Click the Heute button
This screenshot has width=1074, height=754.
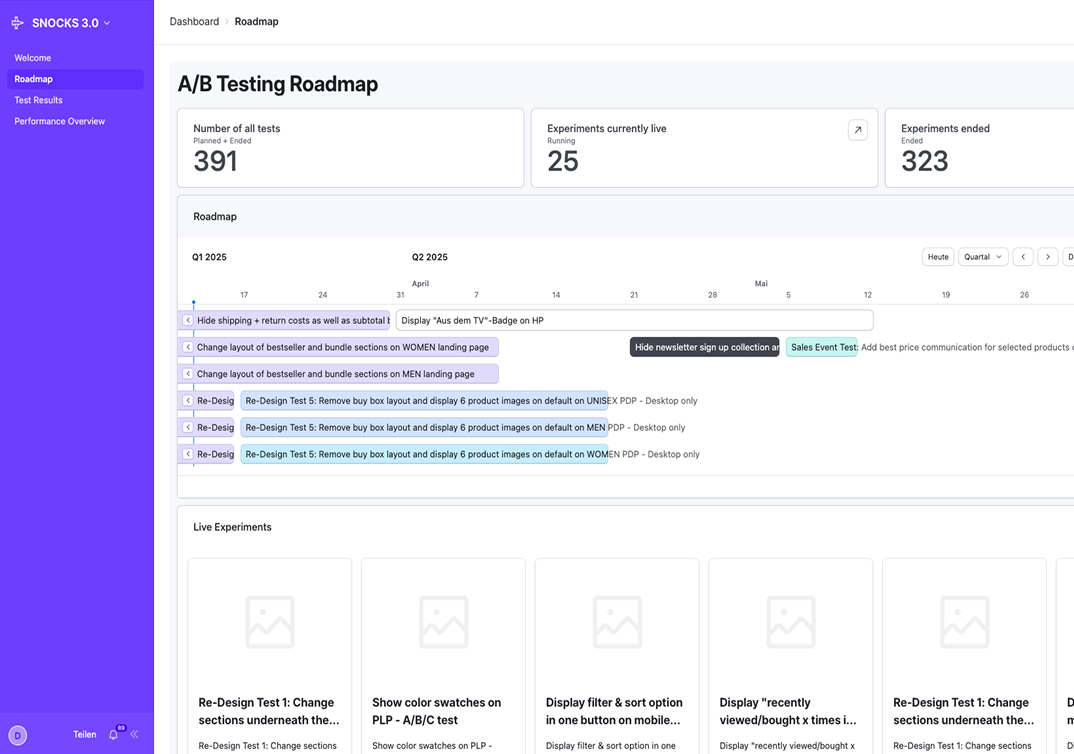937,257
